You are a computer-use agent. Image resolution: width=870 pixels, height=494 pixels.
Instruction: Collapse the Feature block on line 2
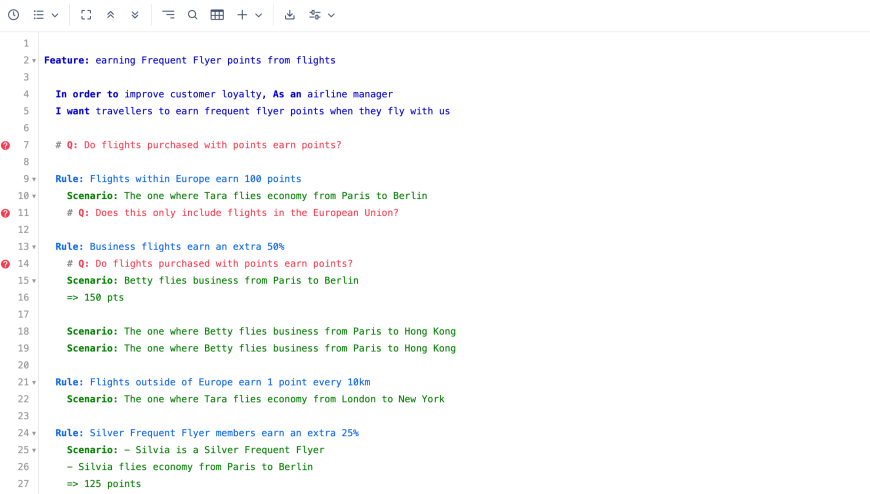point(35,61)
